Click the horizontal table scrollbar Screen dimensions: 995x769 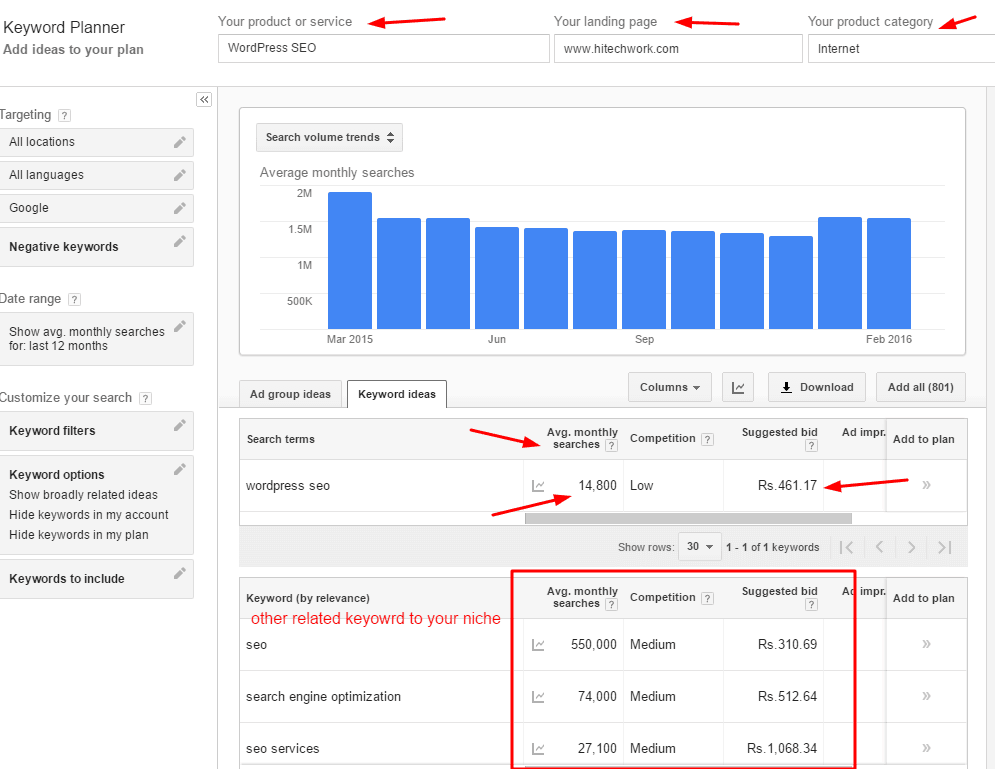coord(688,518)
